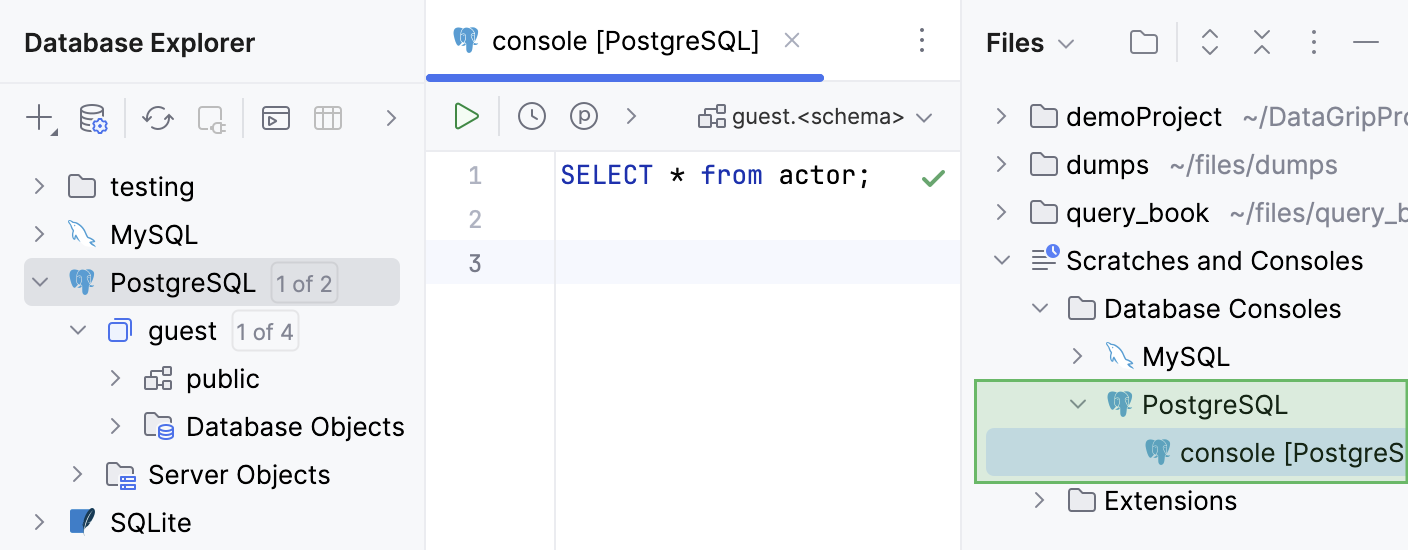
Task: Open the guest.<schema> dropdown
Action: pyautogui.click(x=816, y=117)
